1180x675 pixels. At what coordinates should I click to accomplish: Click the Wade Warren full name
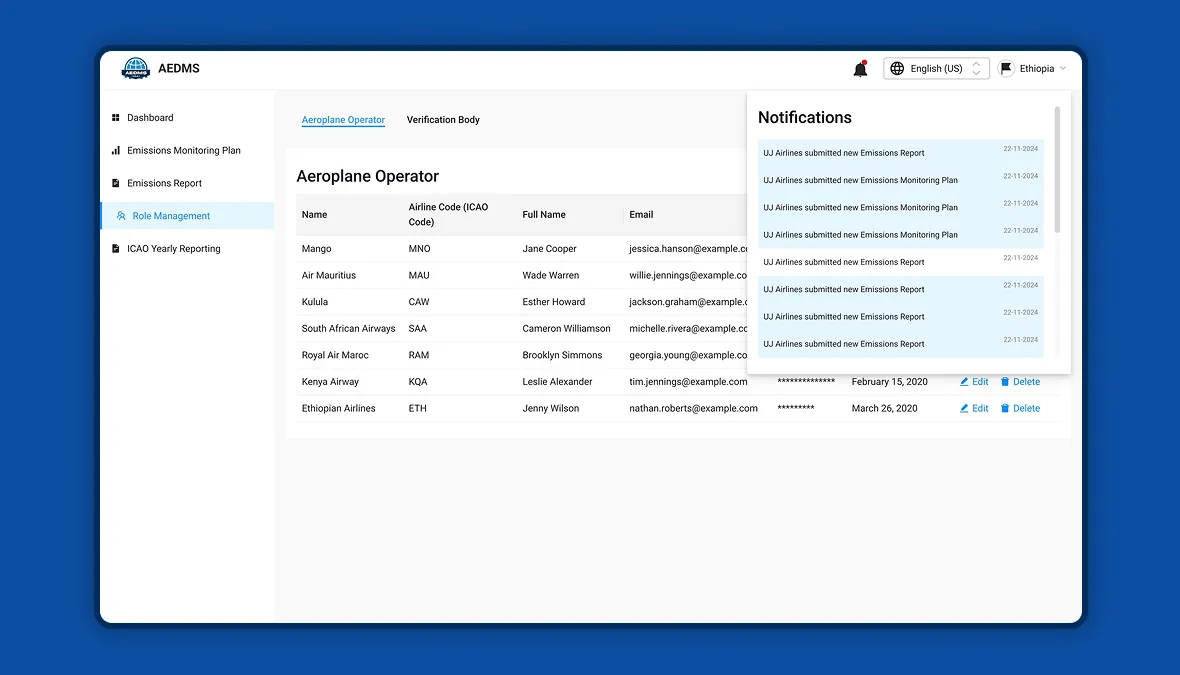click(551, 275)
